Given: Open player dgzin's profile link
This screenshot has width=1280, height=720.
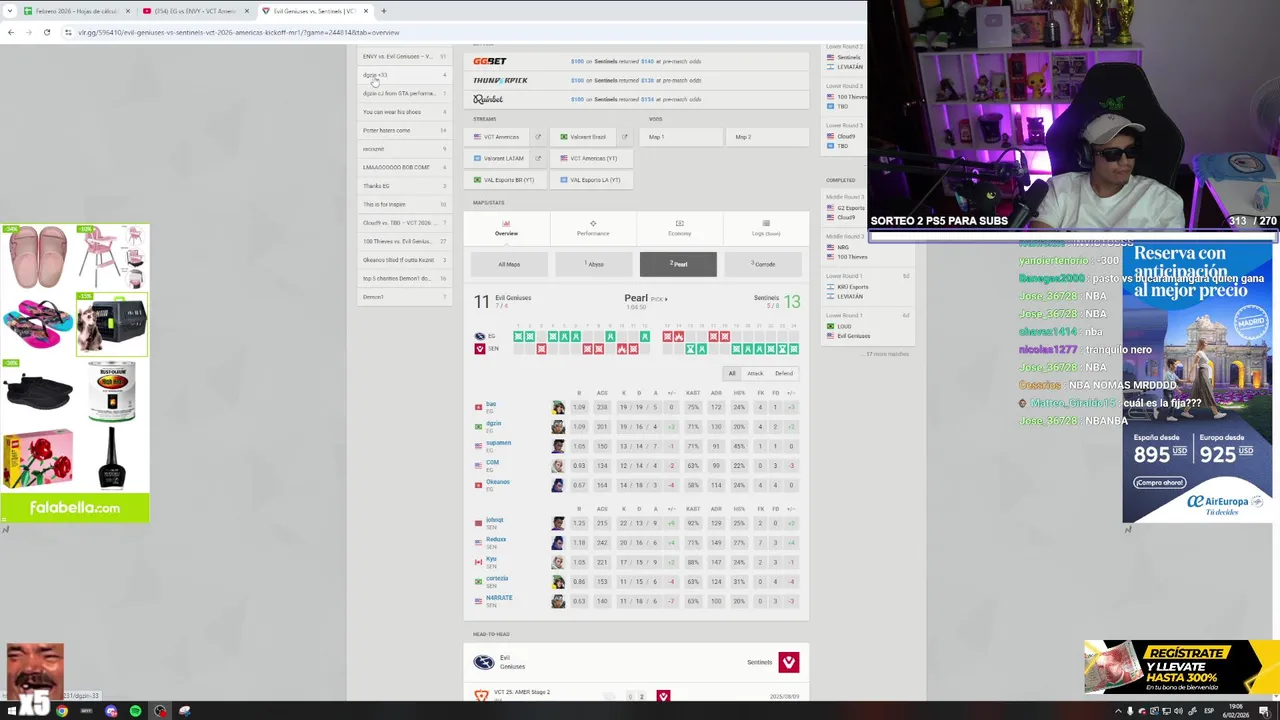Looking at the screenshot, I should [493, 423].
